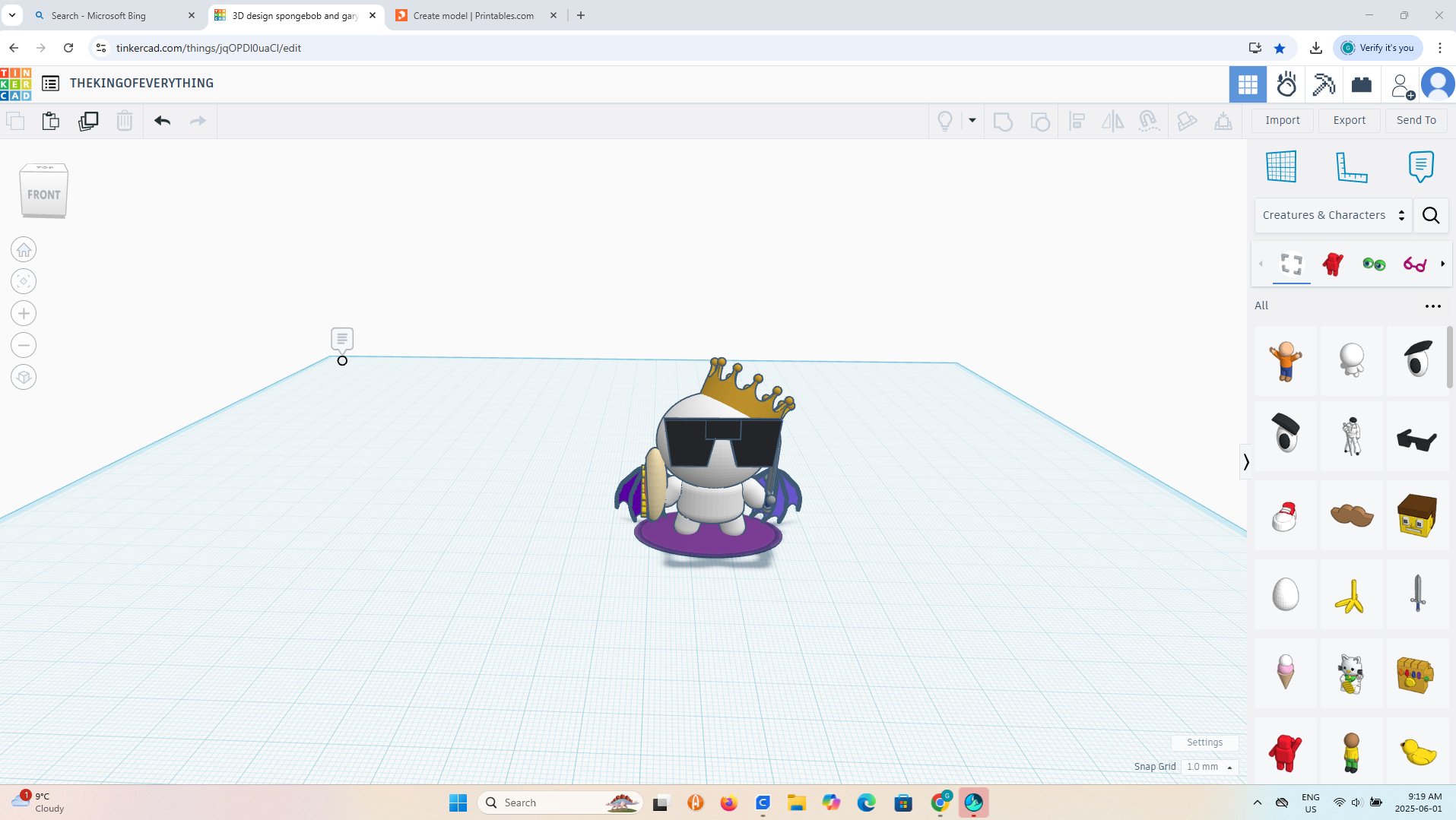Pick the brown mustache shape
Image resolution: width=1456 pixels, height=820 pixels.
point(1351,515)
